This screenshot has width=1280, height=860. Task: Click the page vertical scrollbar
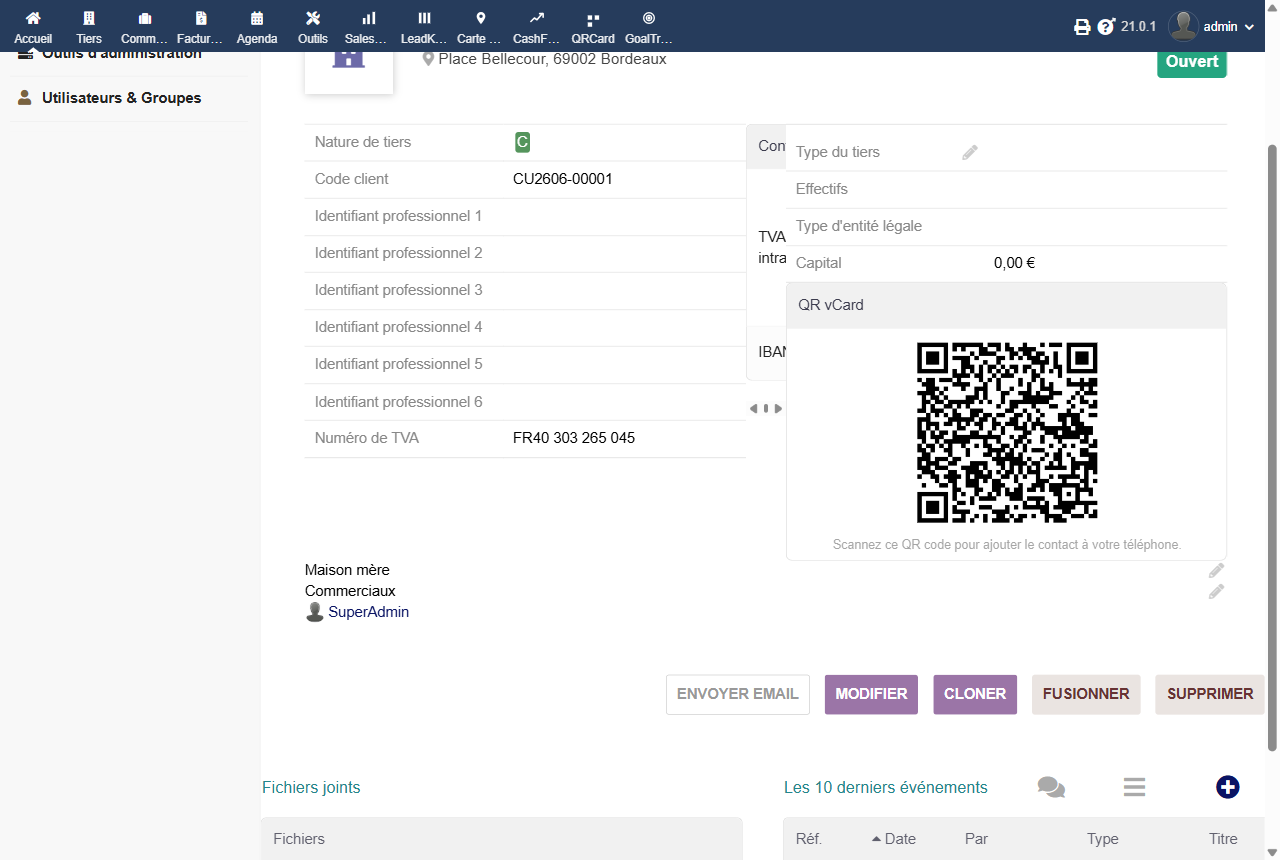1272,447
